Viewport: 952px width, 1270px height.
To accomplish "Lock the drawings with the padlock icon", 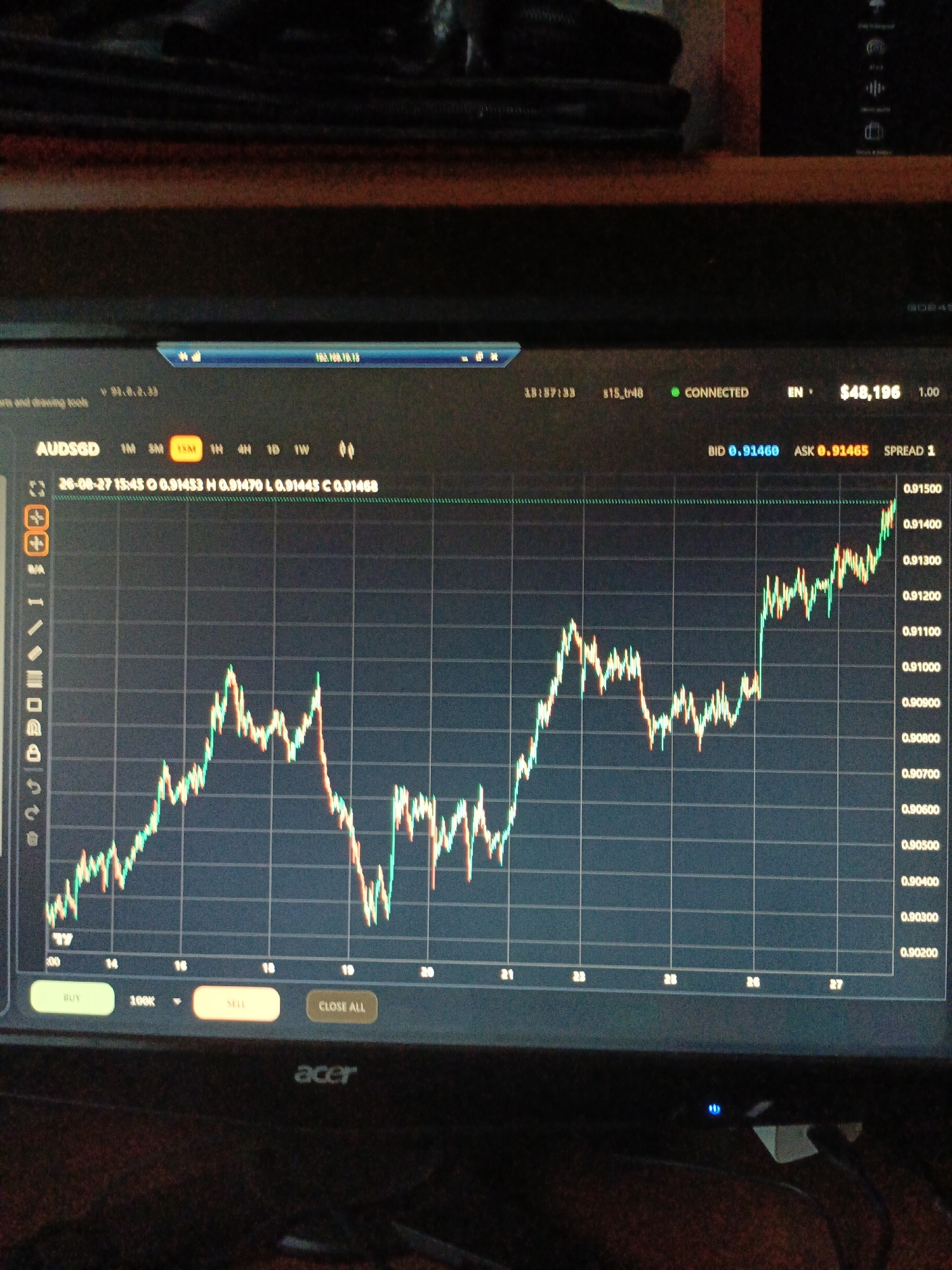I will [x=34, y=754].
